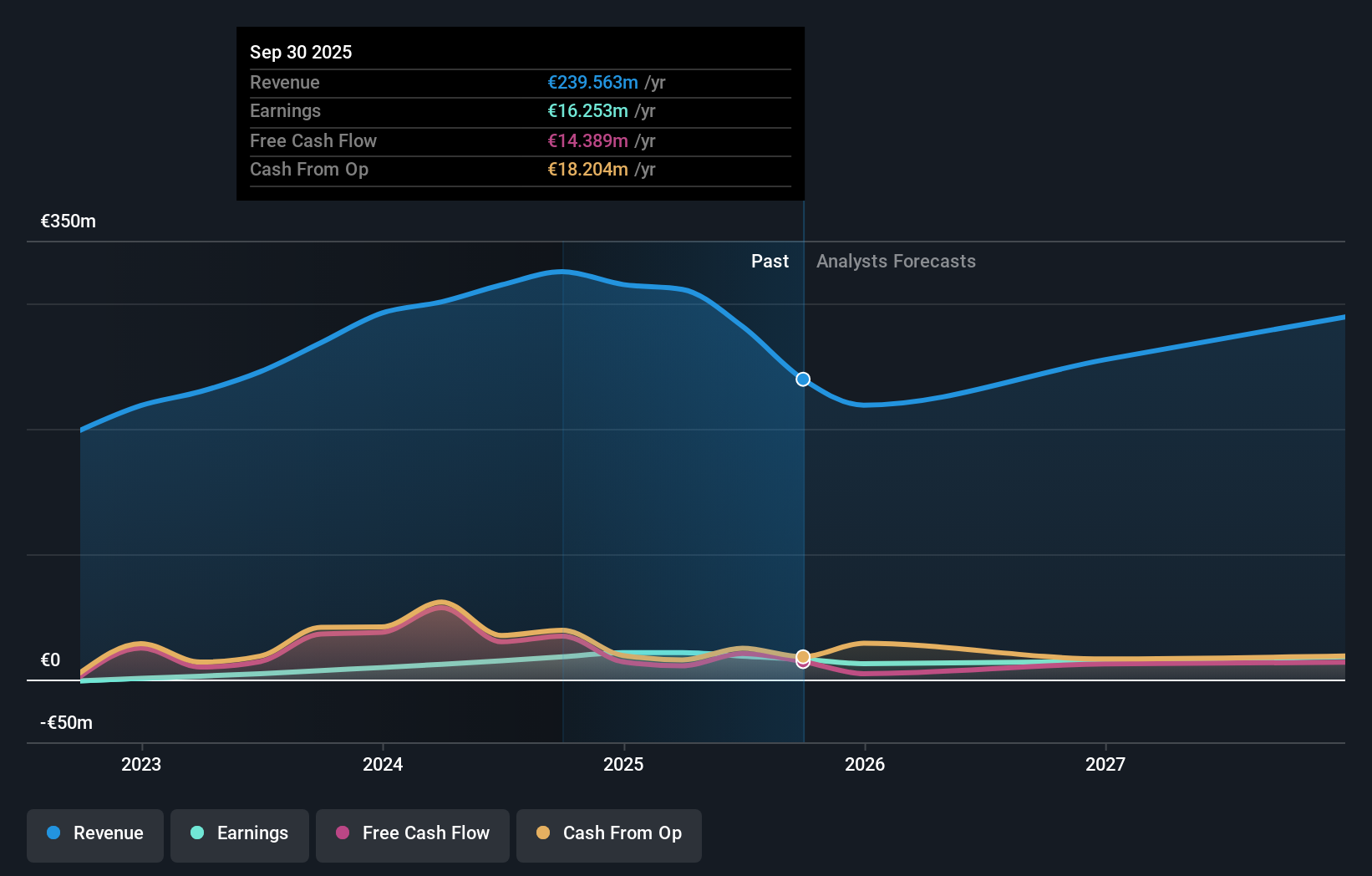
Task: Expand the Sep 30 2025 tooltip header
Action: click(x=301, y=52)
